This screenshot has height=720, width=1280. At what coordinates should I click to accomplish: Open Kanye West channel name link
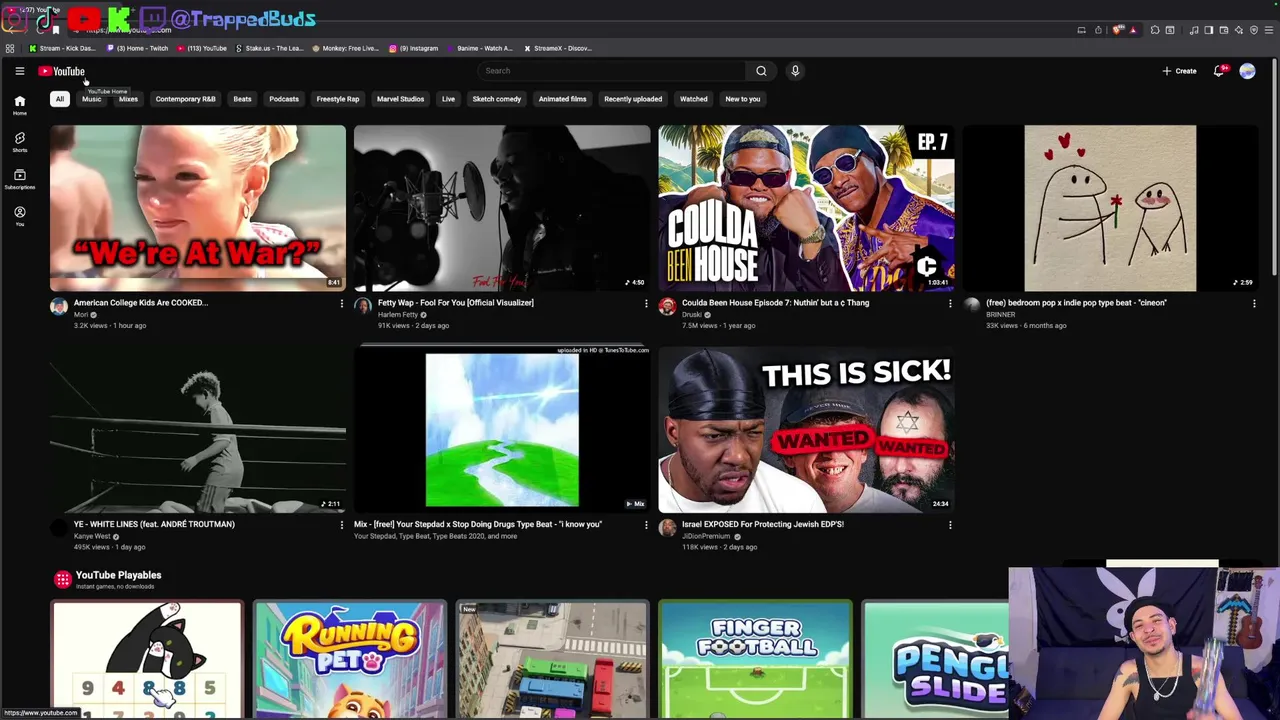point(92,536)
